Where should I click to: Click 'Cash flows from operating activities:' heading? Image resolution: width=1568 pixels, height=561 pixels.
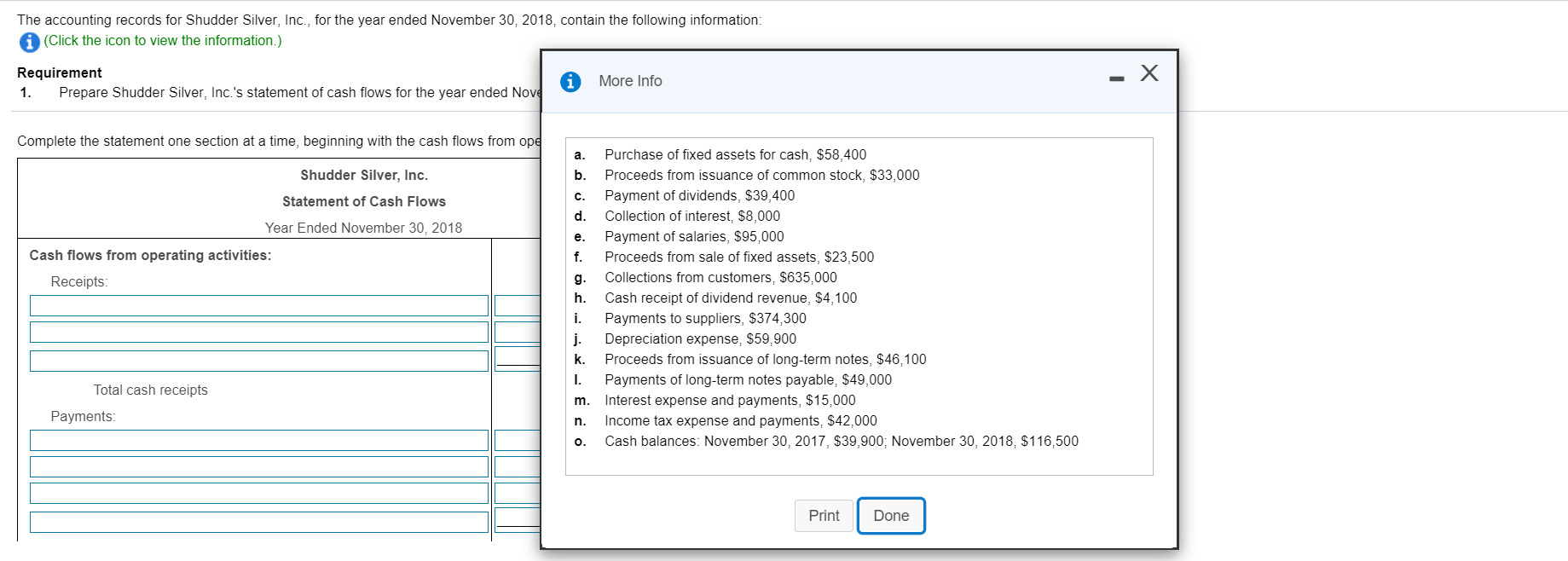(150, 255)
